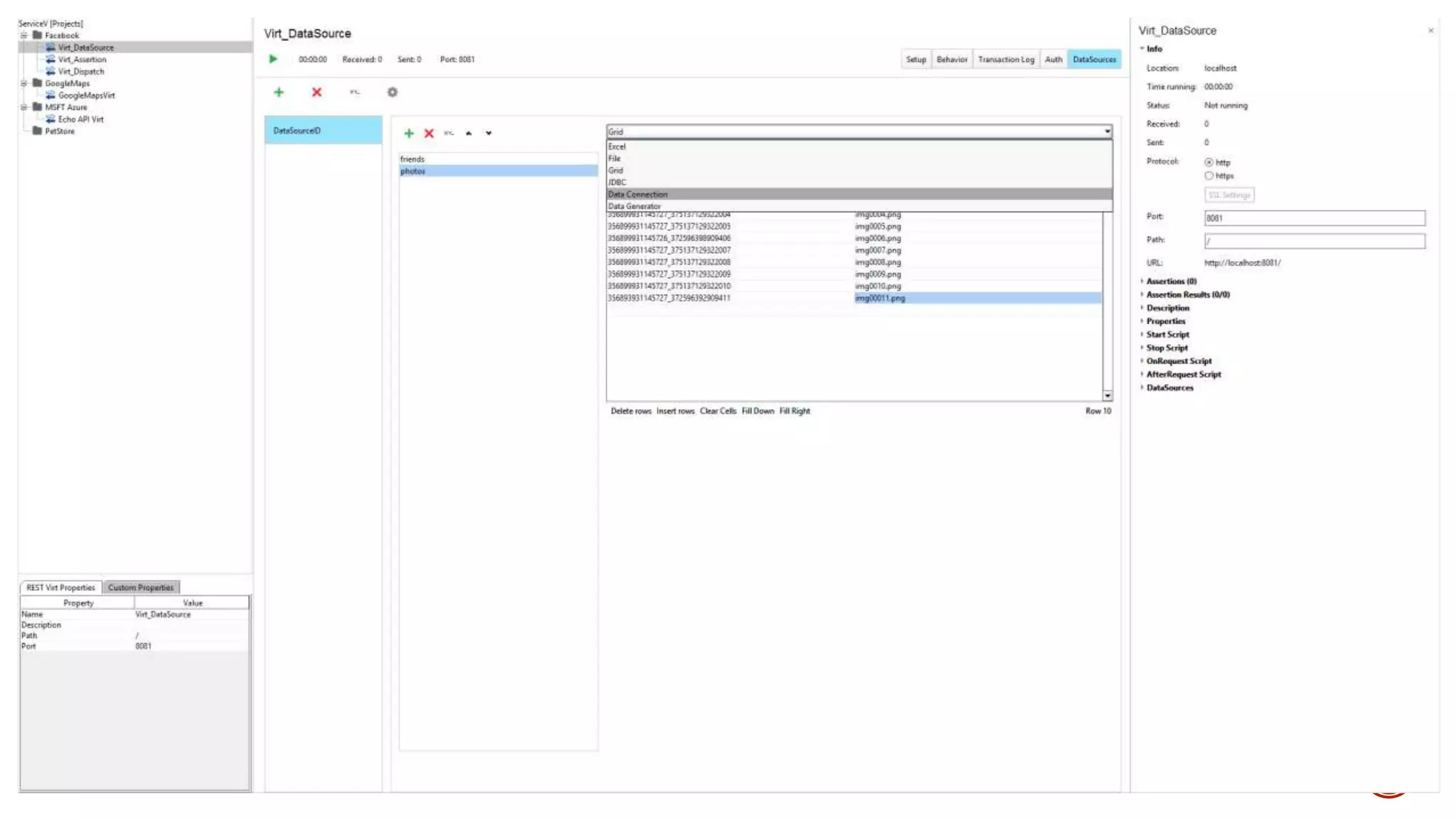Image resolution: width=1456 pixels, height=819 pixels.
Task: Click the Fill Down link
Action: pyautogui.click(x=757, y=411)
